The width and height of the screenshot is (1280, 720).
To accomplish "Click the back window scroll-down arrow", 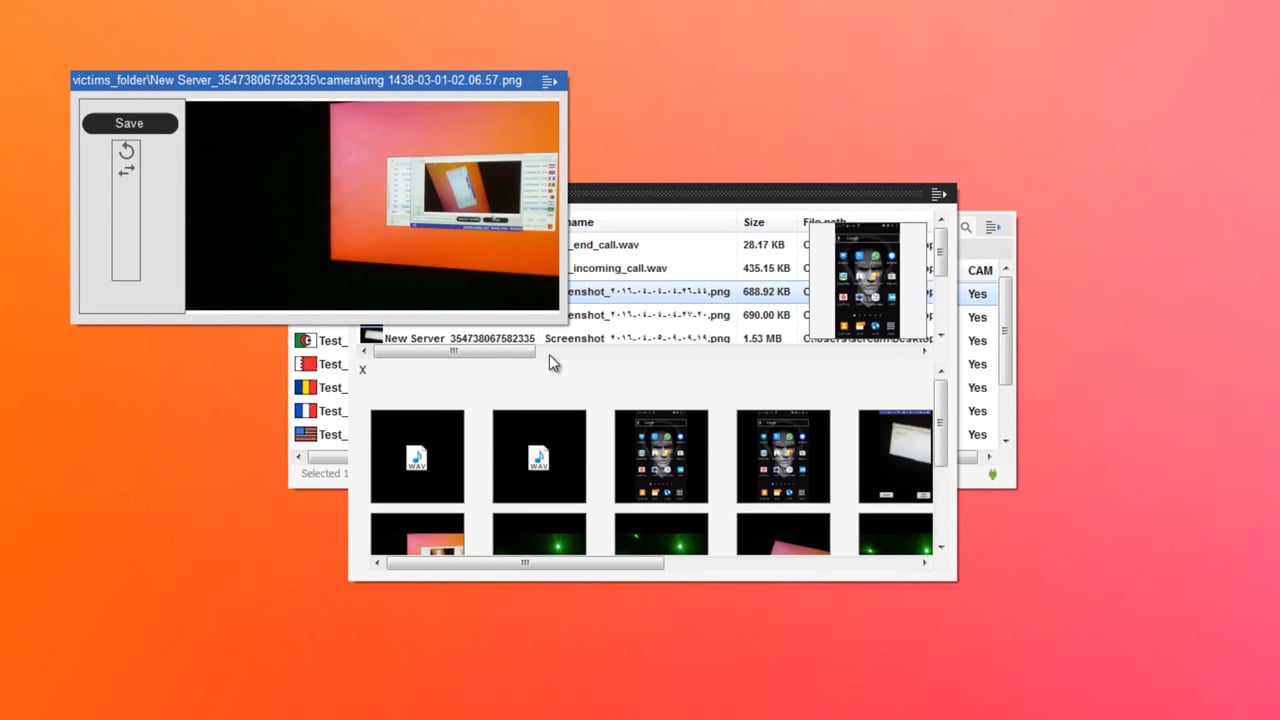I will coord(1006,441).
